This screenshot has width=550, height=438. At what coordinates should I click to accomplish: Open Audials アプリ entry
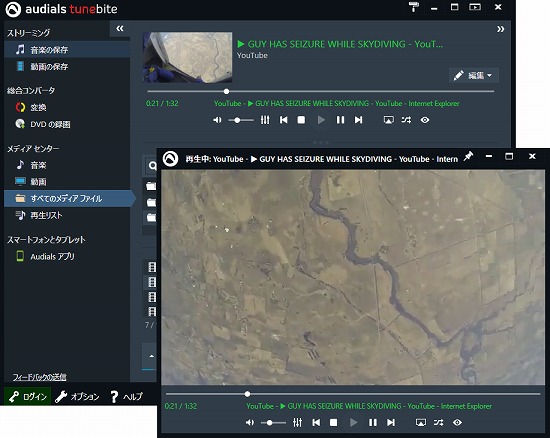pyautogui.click(x=67, y=256)
